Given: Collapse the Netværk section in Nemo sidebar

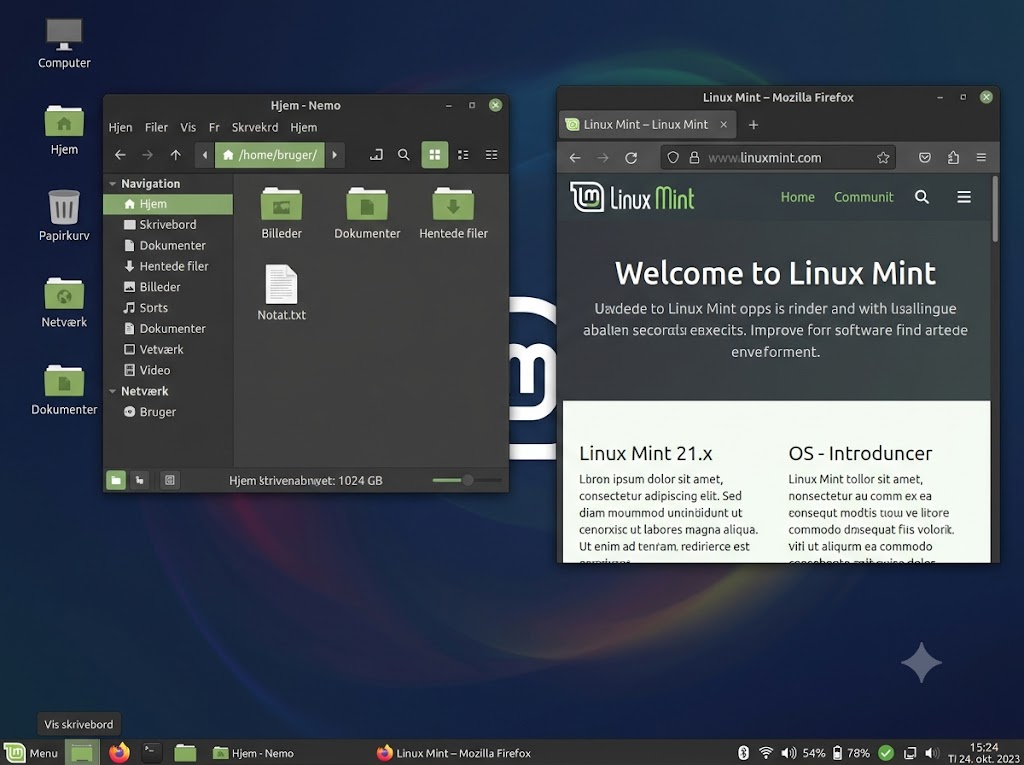Looking at the screenshot, I should click(112, 391).
